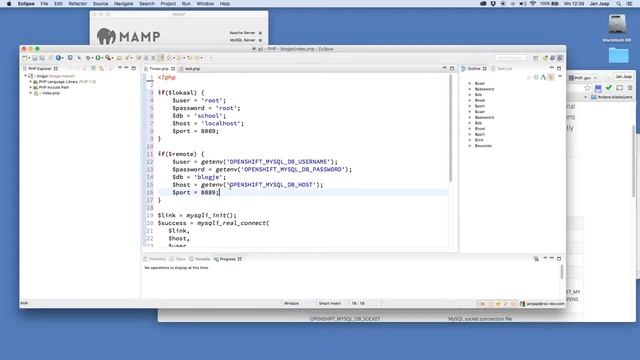Open the browser hamburger menu icon

(630, 88)
